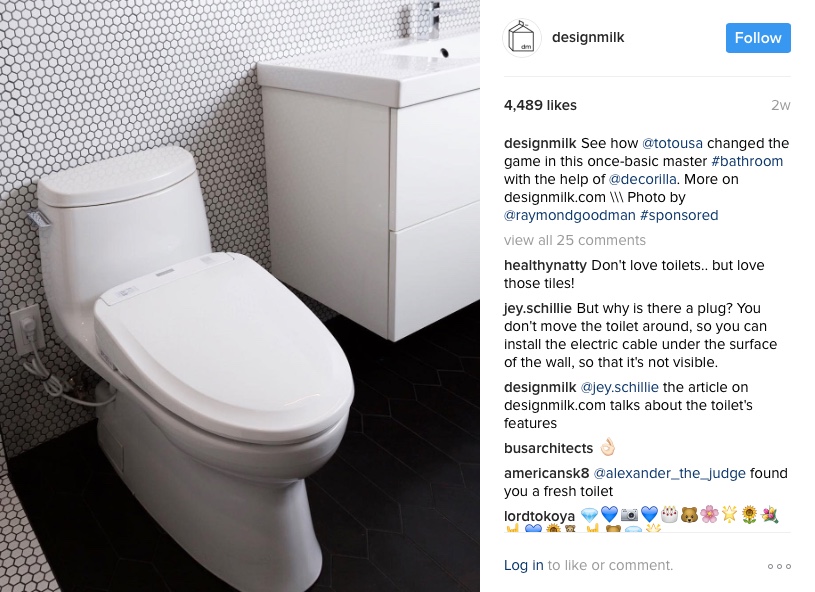The height and width of the screenshot is (592, 815).
Task: Open the @jey.schillie mention in the reply
Action: (619, 387)
